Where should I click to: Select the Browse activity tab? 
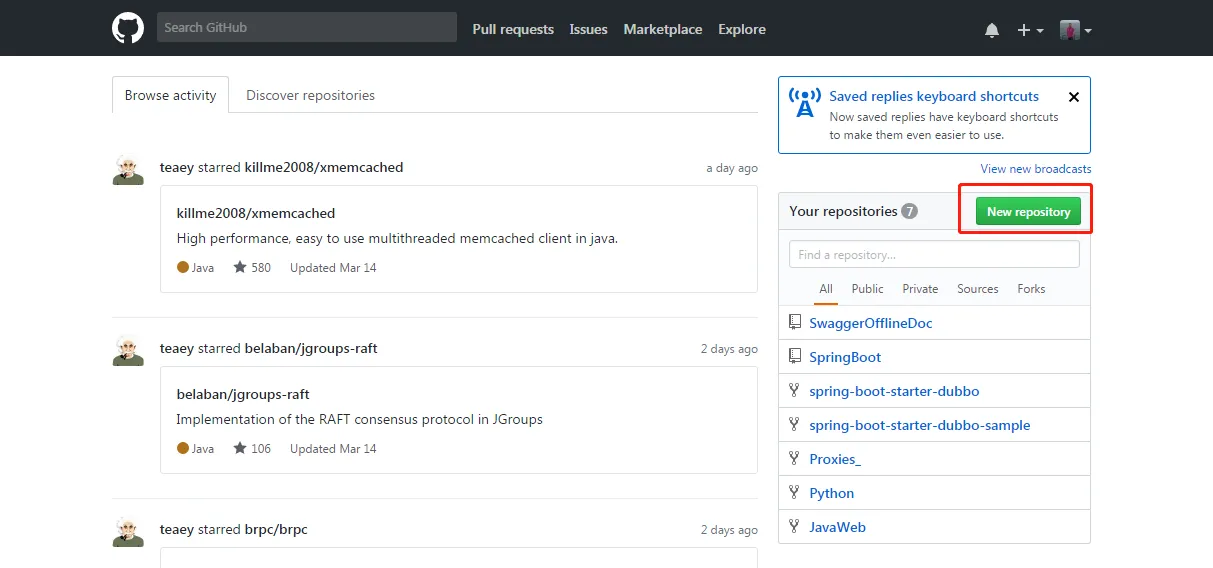point(170,96)
